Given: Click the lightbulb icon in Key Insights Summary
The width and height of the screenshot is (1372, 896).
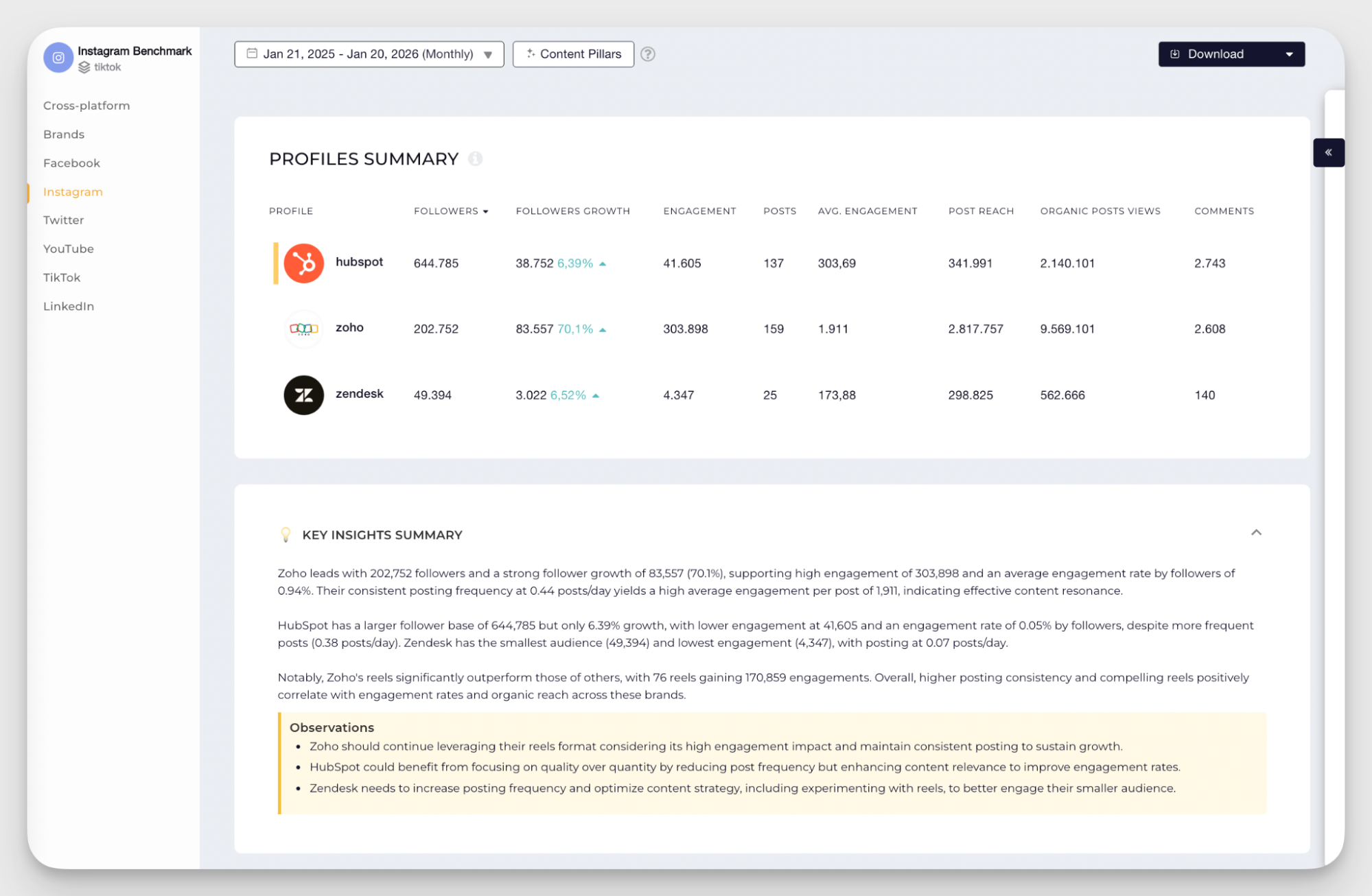Looking at the screenshot, I should coord(286,534).
